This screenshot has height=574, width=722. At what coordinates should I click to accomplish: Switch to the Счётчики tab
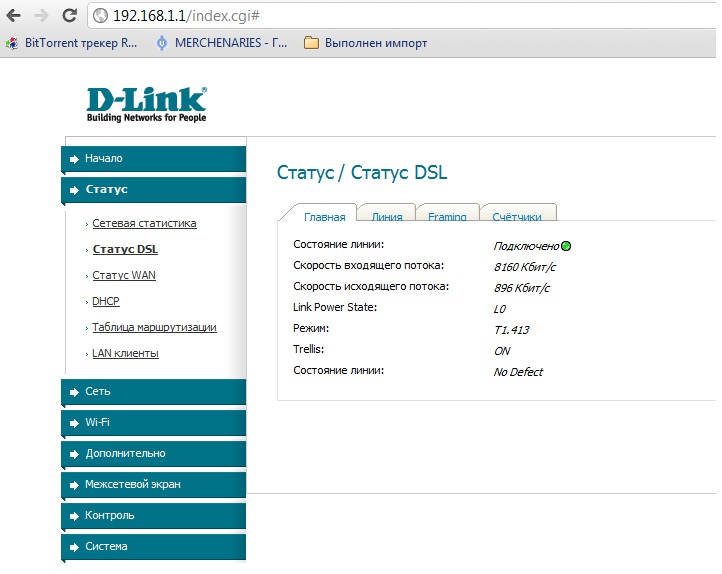(517, 216)
